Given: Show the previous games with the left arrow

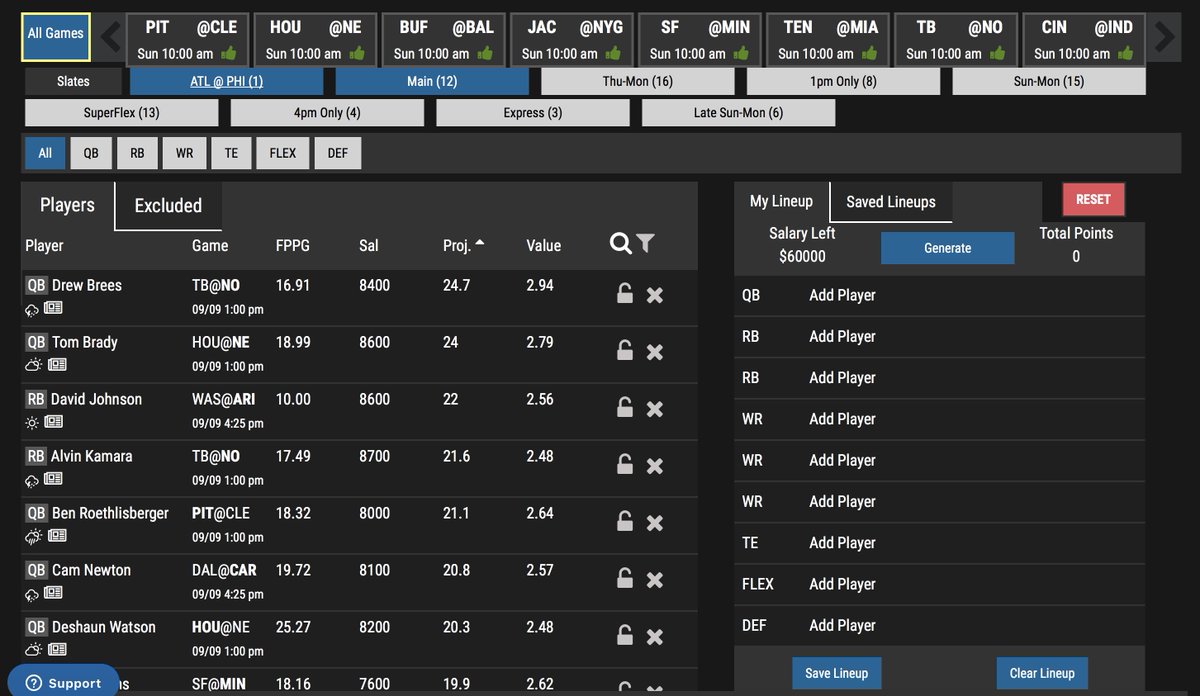Looking at the screenshot, I should click(x=111, y=38).
